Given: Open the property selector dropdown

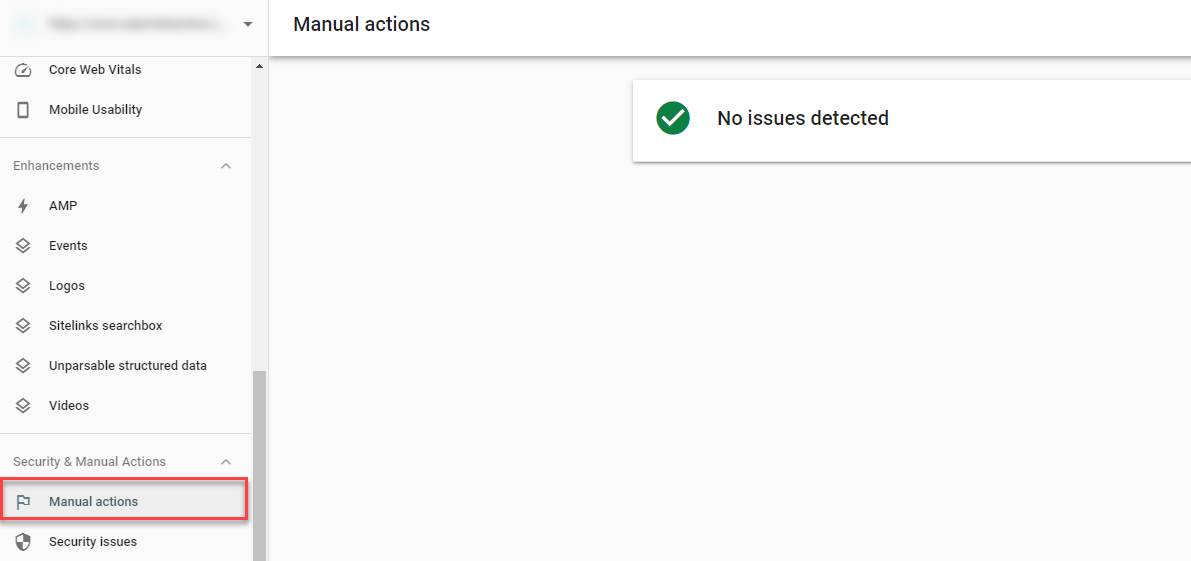Looking at the screenshot, I should pyautogui.click(x=247, y=24).
